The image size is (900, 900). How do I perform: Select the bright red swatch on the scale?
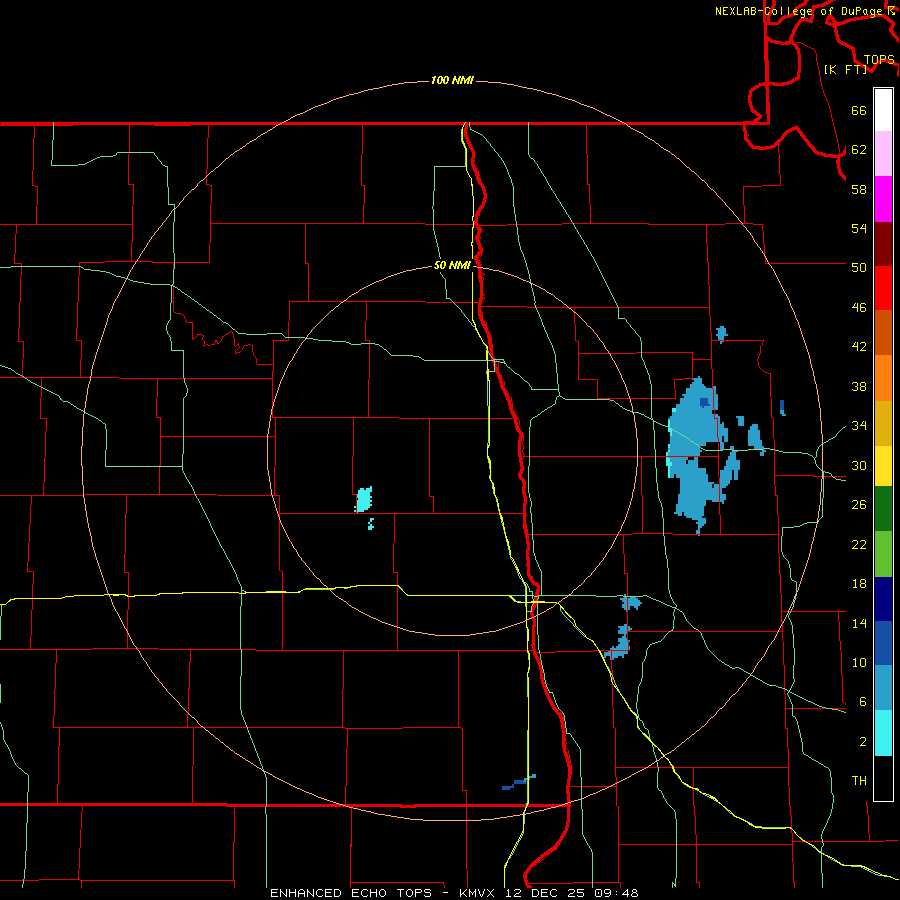tap(883, 288)
